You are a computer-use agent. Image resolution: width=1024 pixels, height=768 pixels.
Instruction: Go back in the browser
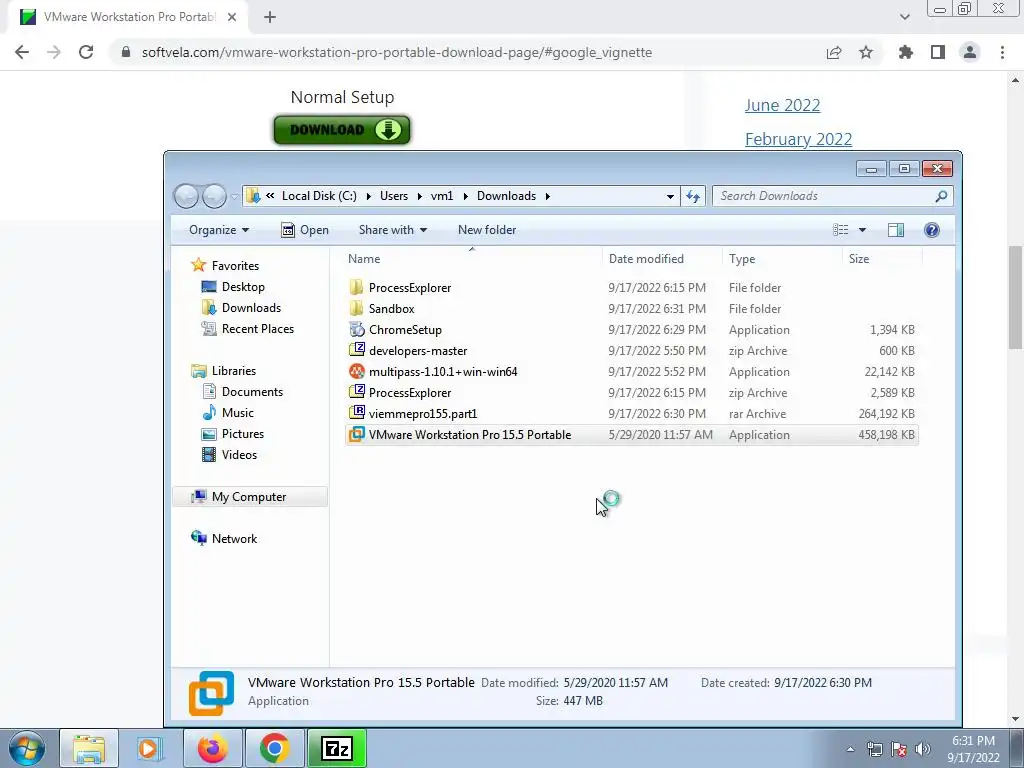(x=22, y=52)
